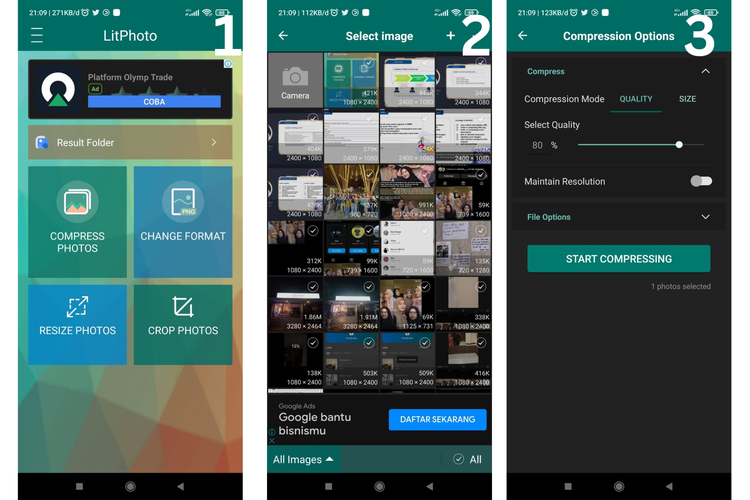Tap the plus icon in Select image header
This screenshot has height=500, width=750.
451,36
